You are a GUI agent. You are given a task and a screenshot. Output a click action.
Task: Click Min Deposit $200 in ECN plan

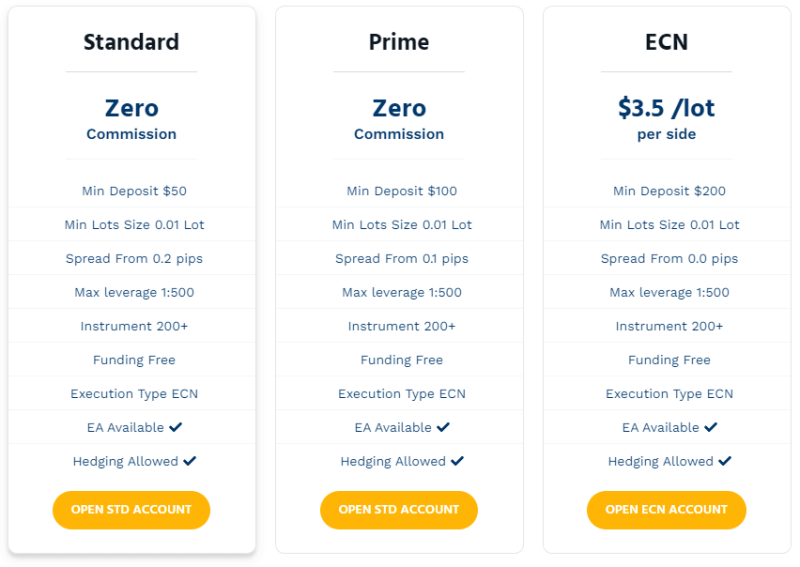669,191
